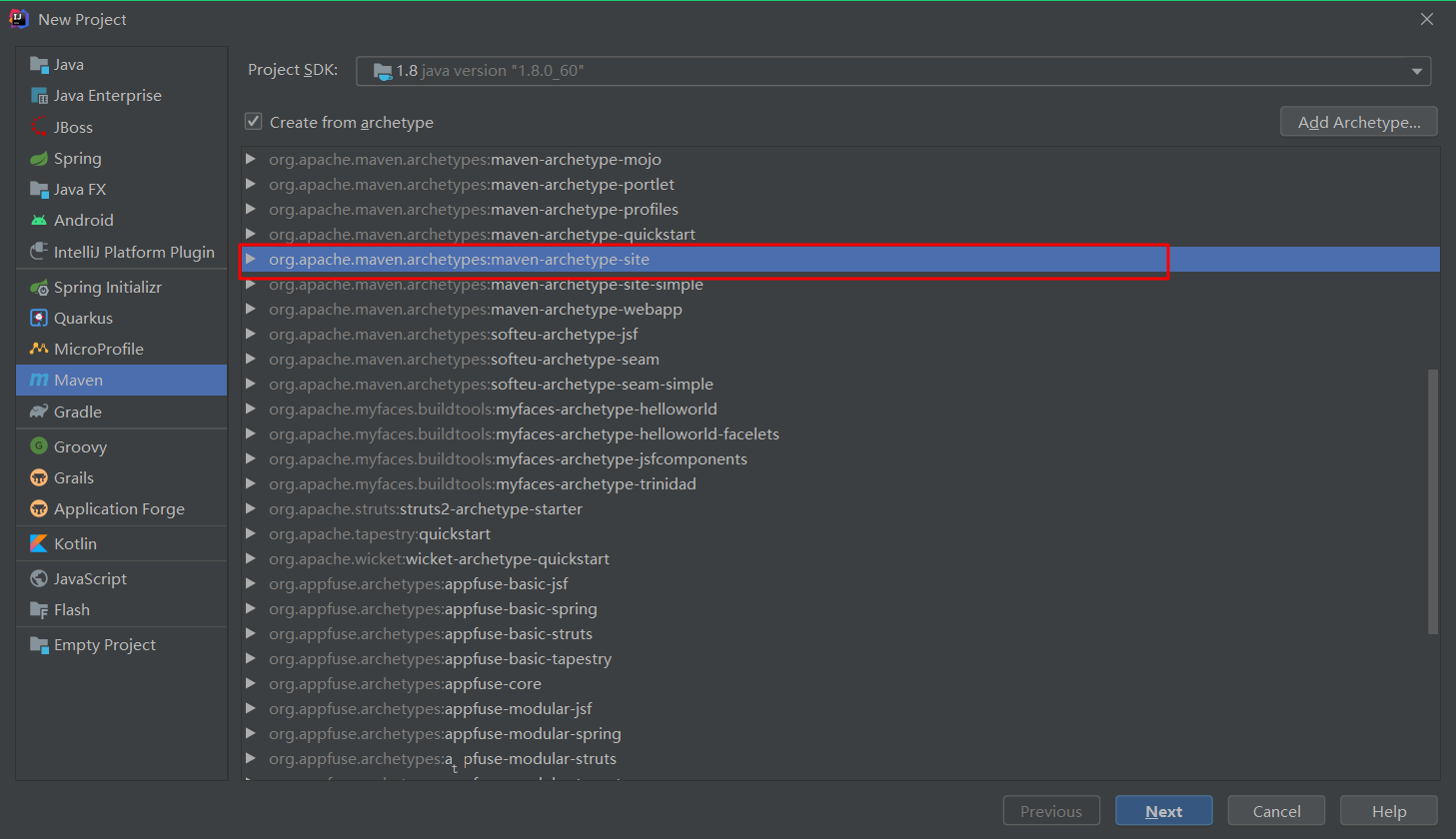Select Java Enterprise project type
Screen dimensions: 1456x839
click(x=122, y=96)
